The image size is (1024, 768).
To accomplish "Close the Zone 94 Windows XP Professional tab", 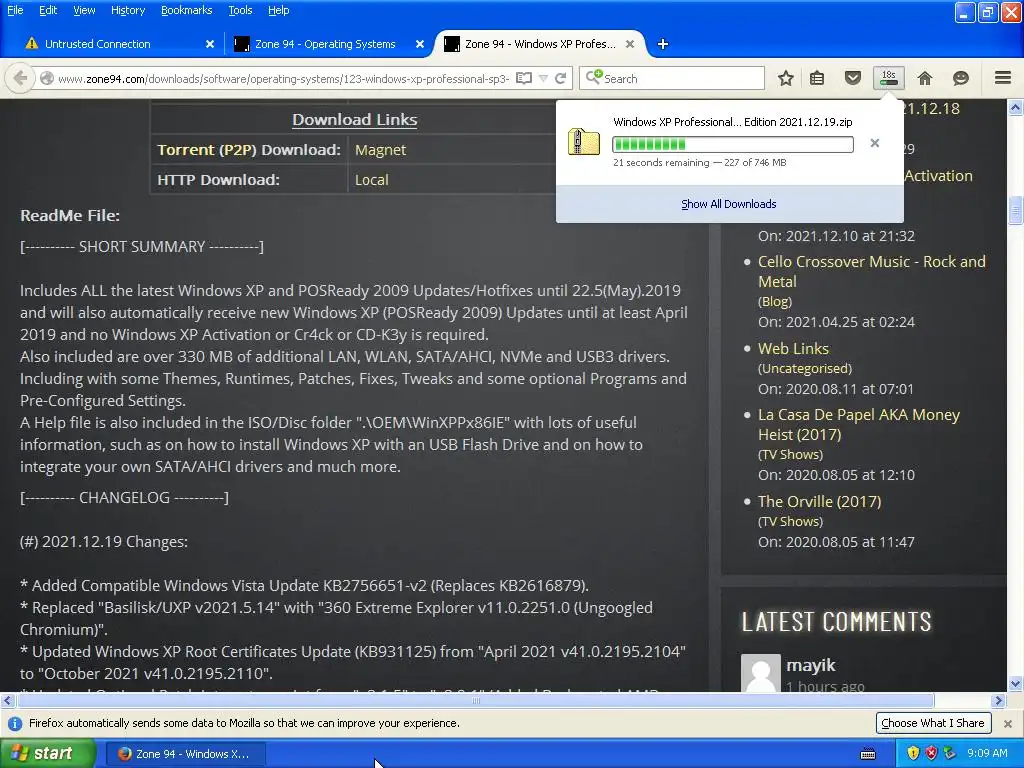I will pyautogui.click(x=630, y=44).
